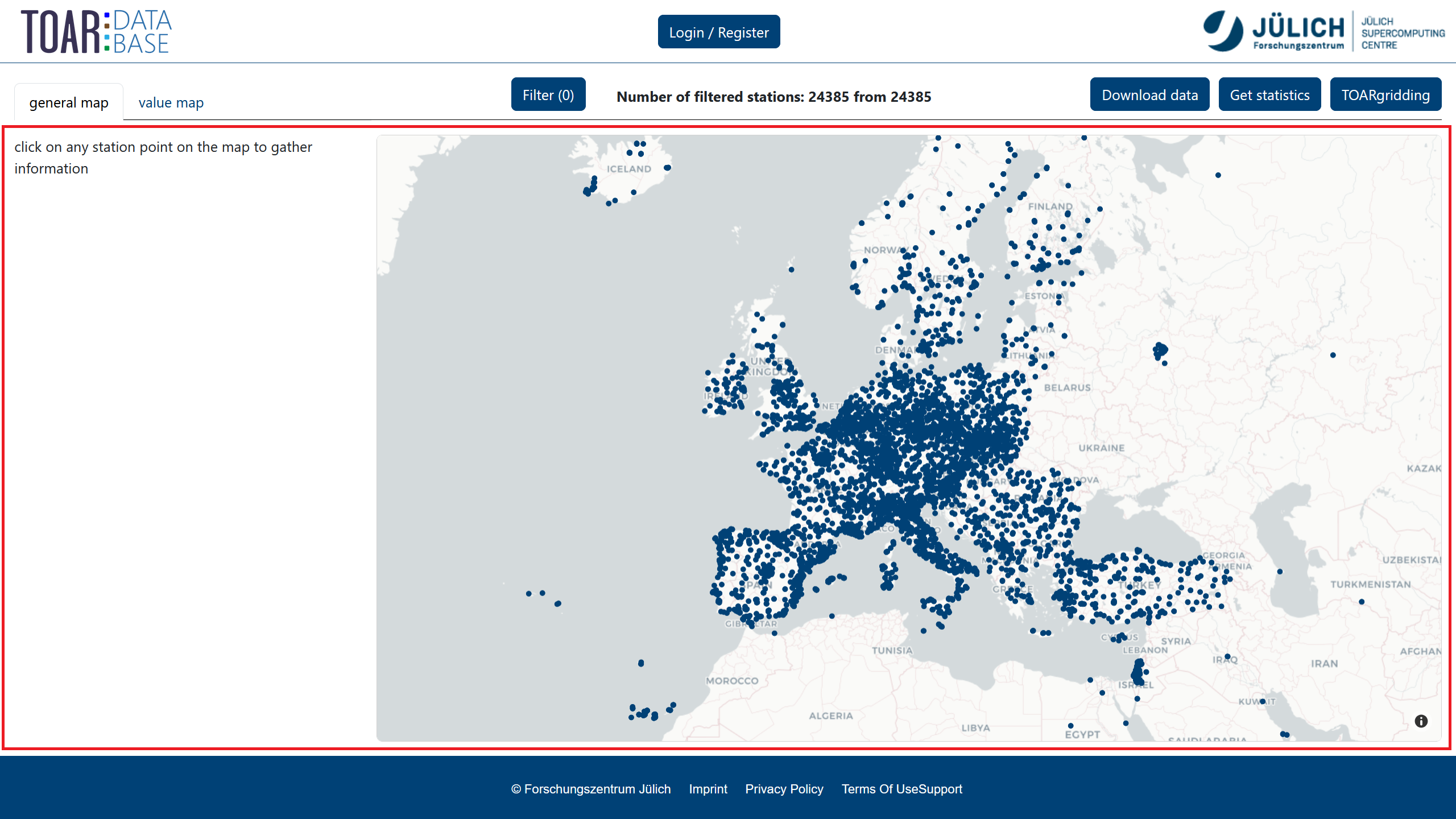The height and width of the screenshot is (819, 1456).
Task: Click the Jülich Forschungszentrum logo
Action: (1273, 31)
